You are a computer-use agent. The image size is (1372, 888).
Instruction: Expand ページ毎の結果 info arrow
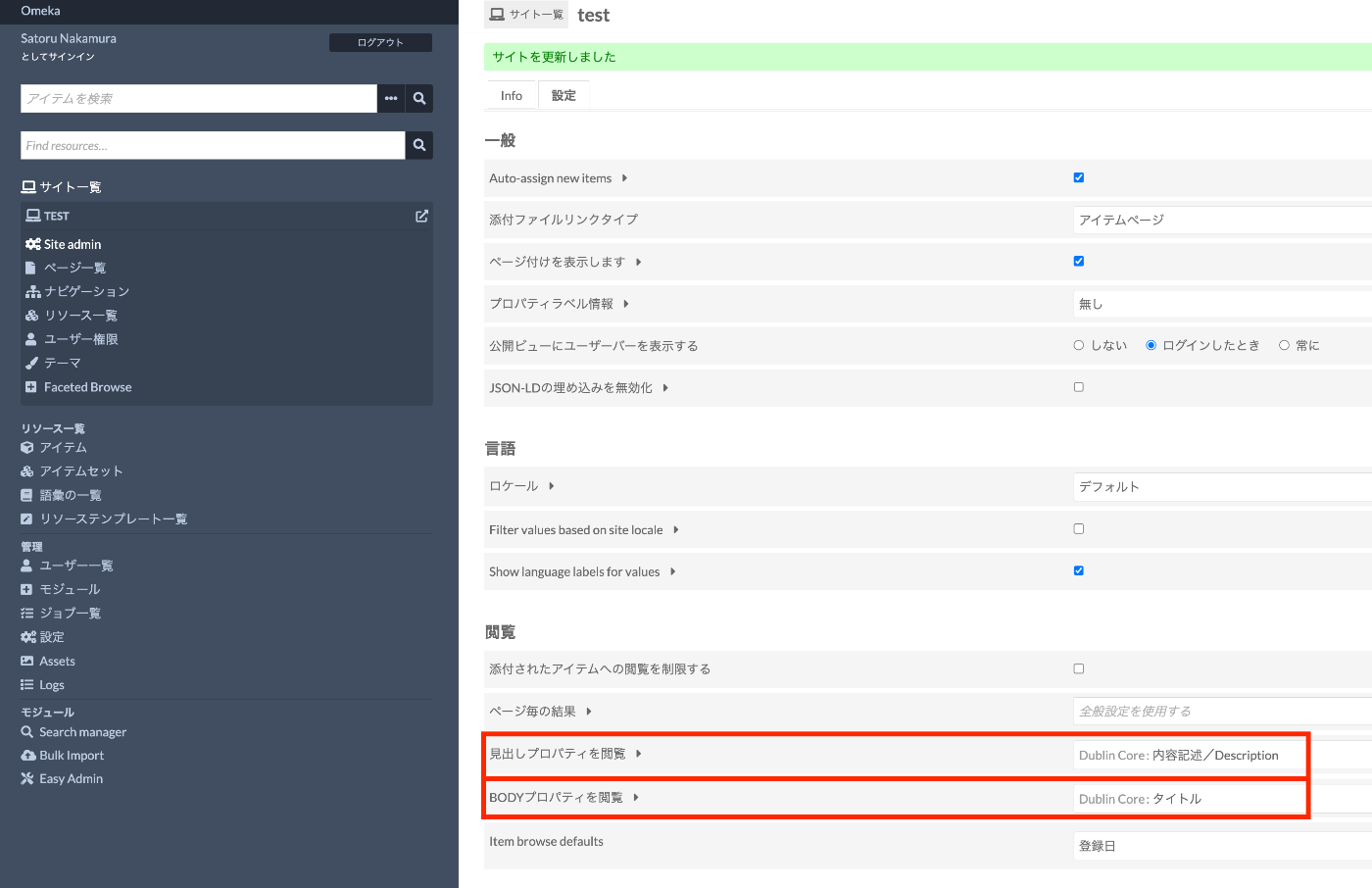click(x=589, y=712)
